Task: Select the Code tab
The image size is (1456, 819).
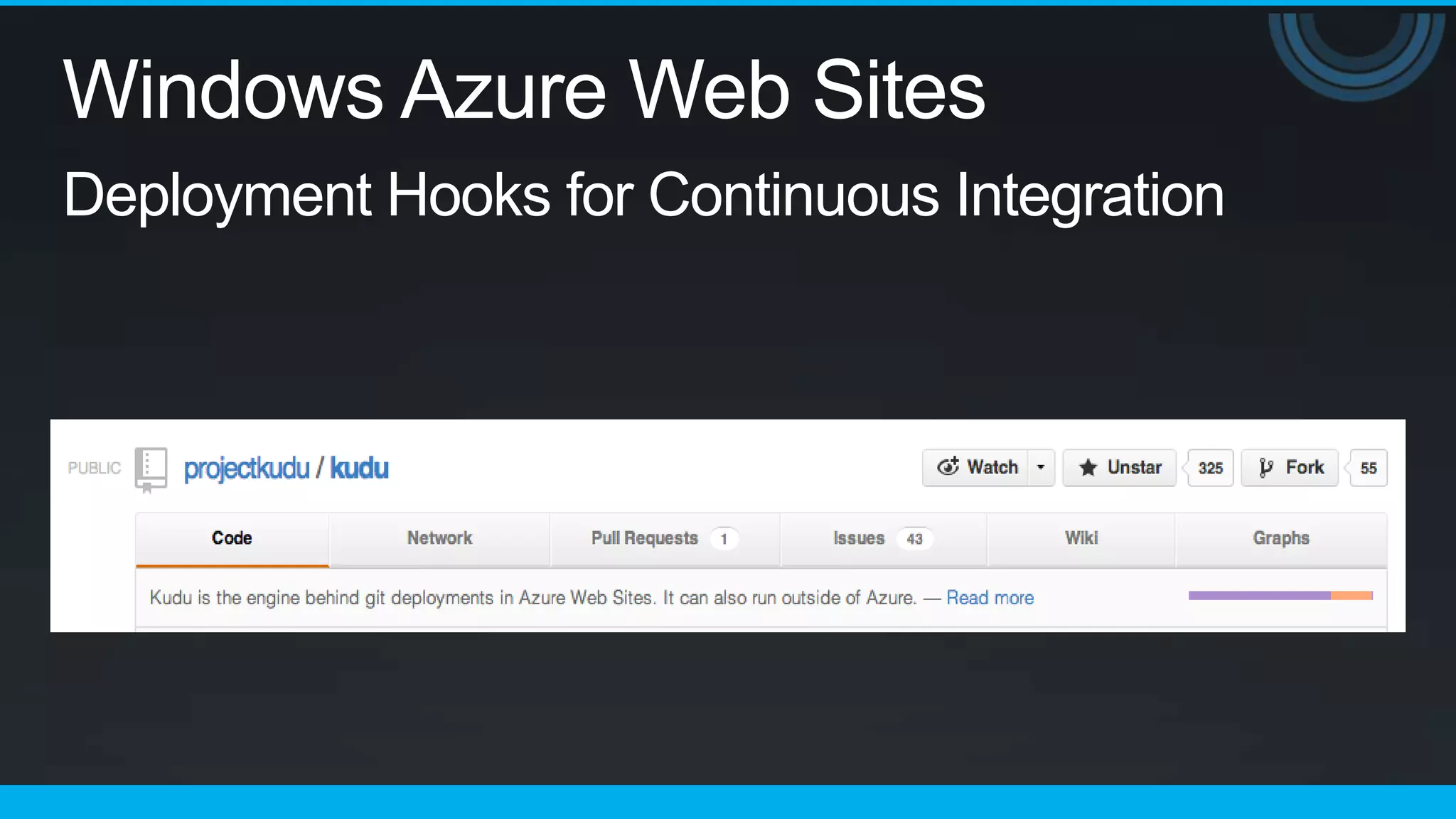Action: pyautogui.click(x=232, y=539)
